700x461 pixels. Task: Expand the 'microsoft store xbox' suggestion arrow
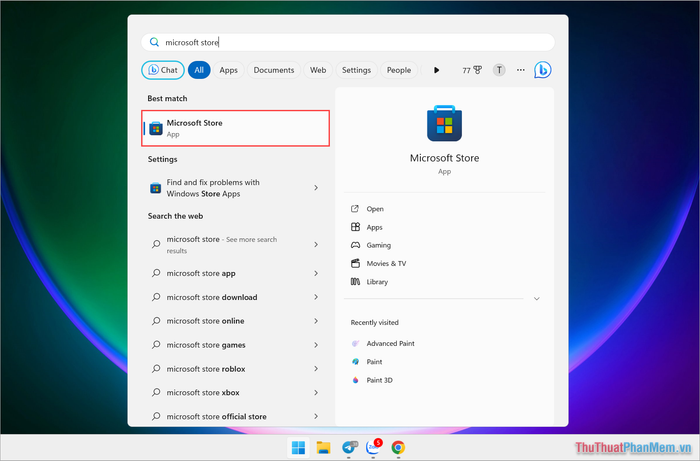[x=316, y=393]
